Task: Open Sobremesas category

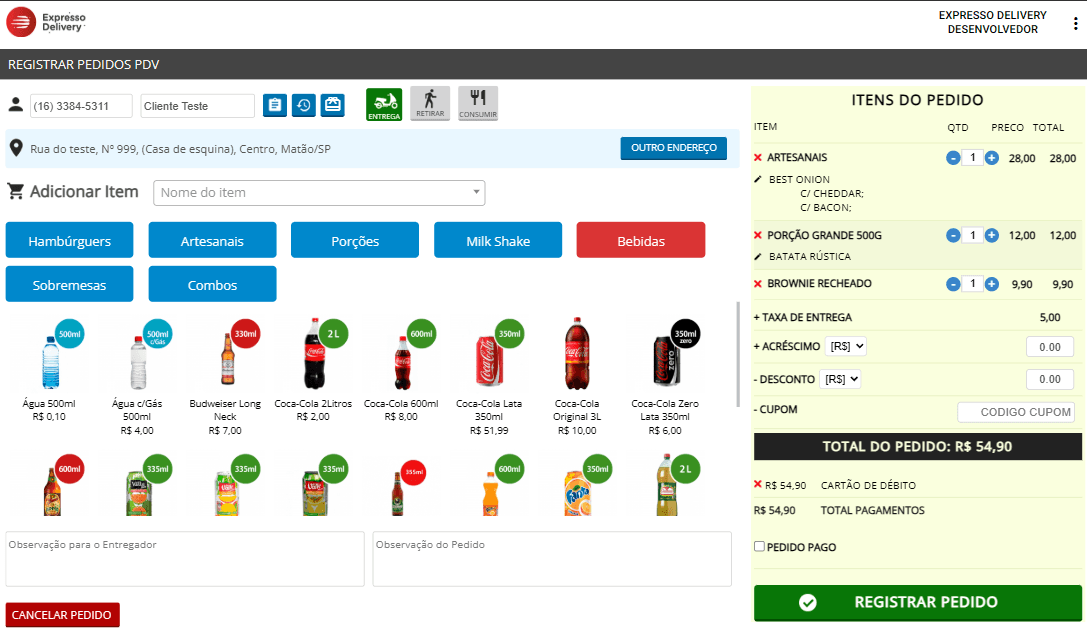Action: 69,284
